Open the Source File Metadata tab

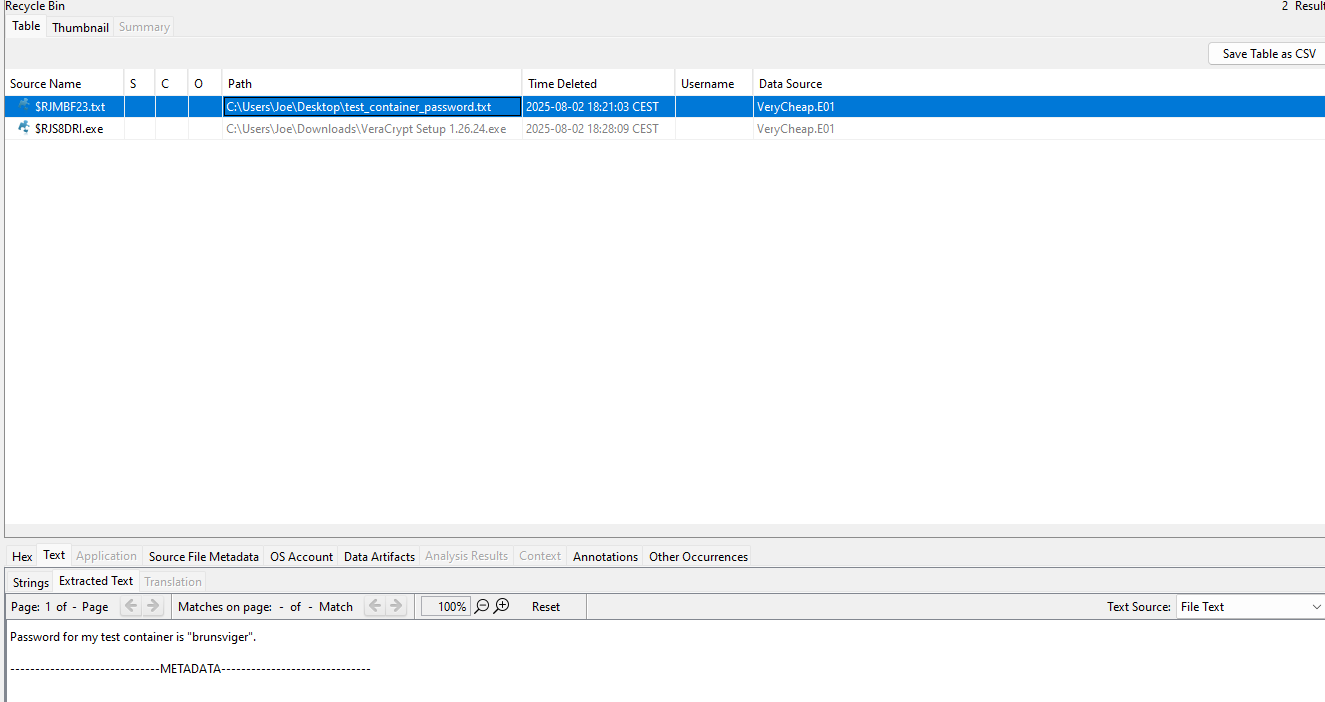[203, 556]
